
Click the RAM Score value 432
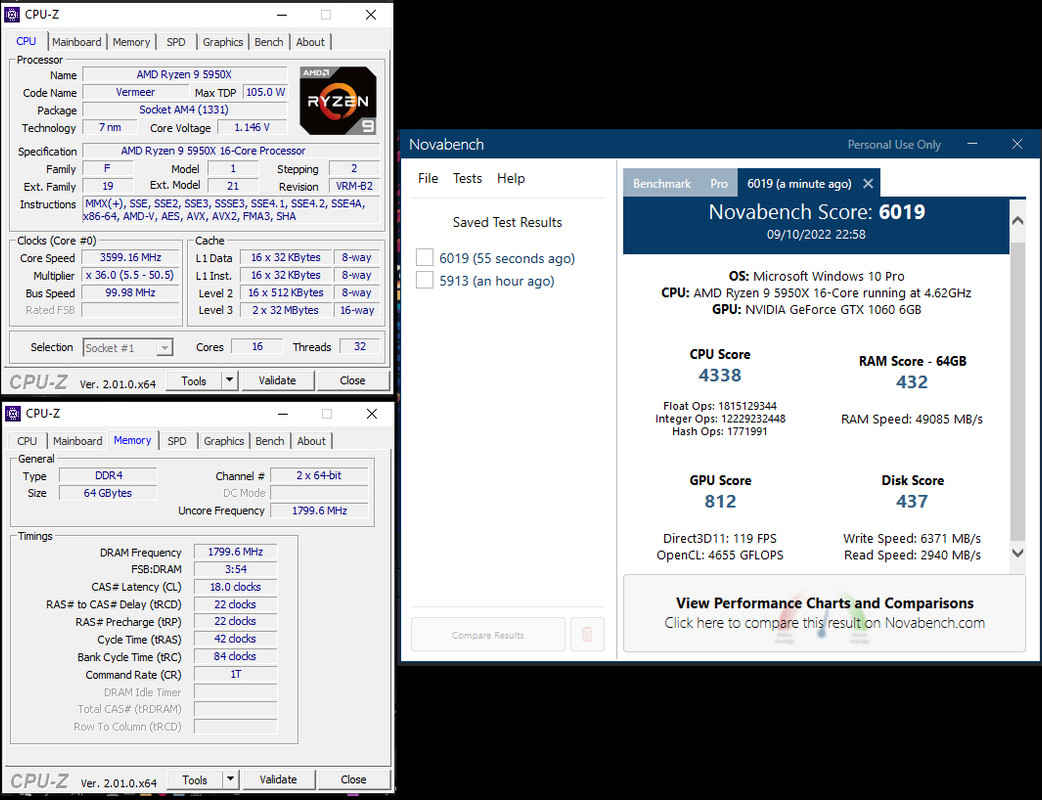click(912, 382)
